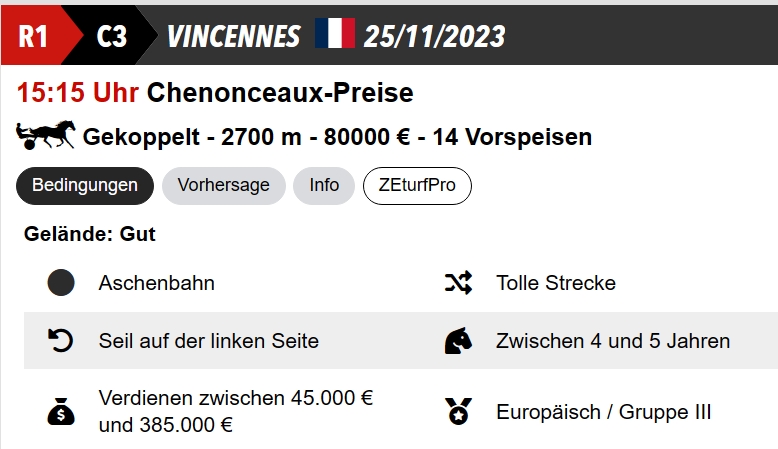The width and height of the screenshot is (778, 449).
Task: Click the red R1 meeting badge
Action: pos(34,36)
